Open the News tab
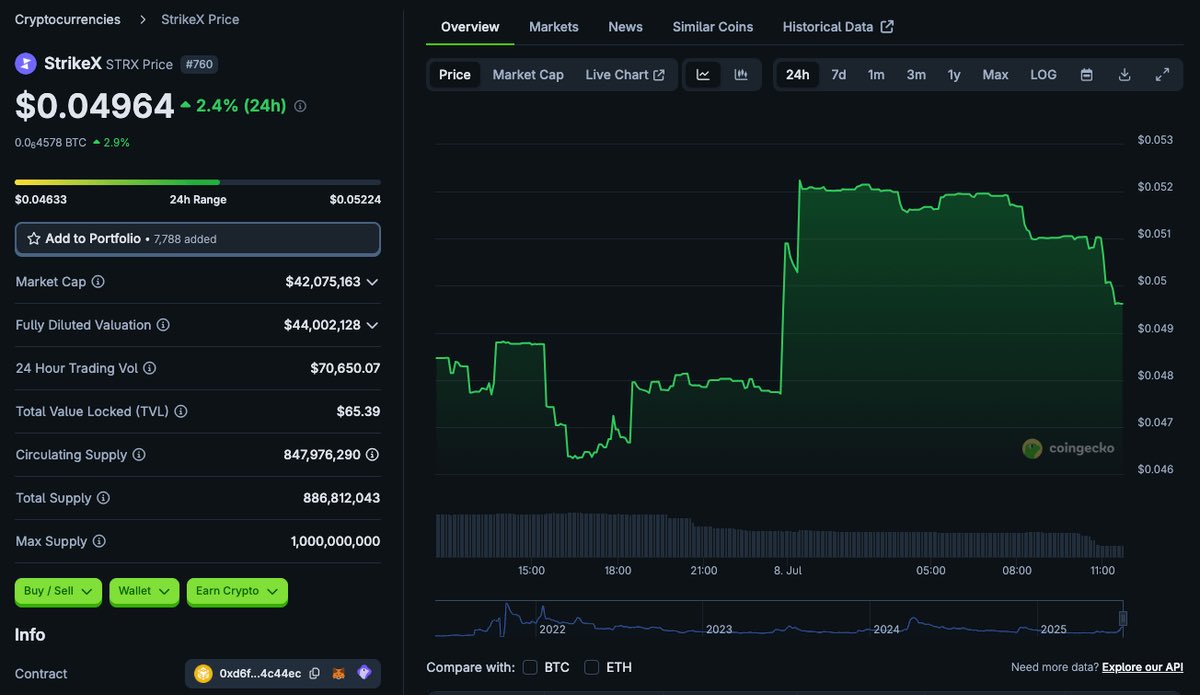Image resolution: width=1200 pixels, height=695 pixels. (x=626, y=27)
